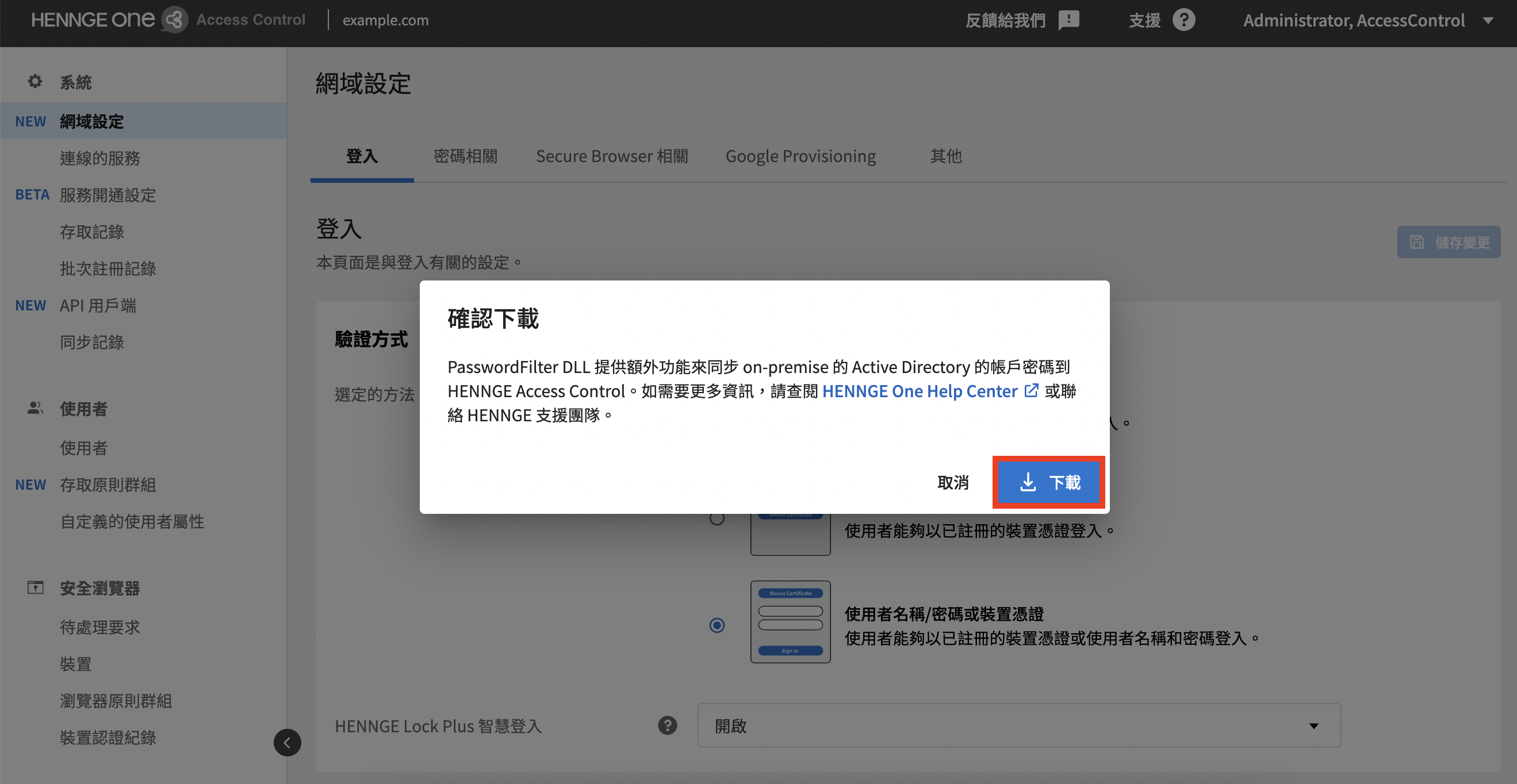1517x784 pixels.
Task: Open the support question mark icon
Action: coord(1183,20)
